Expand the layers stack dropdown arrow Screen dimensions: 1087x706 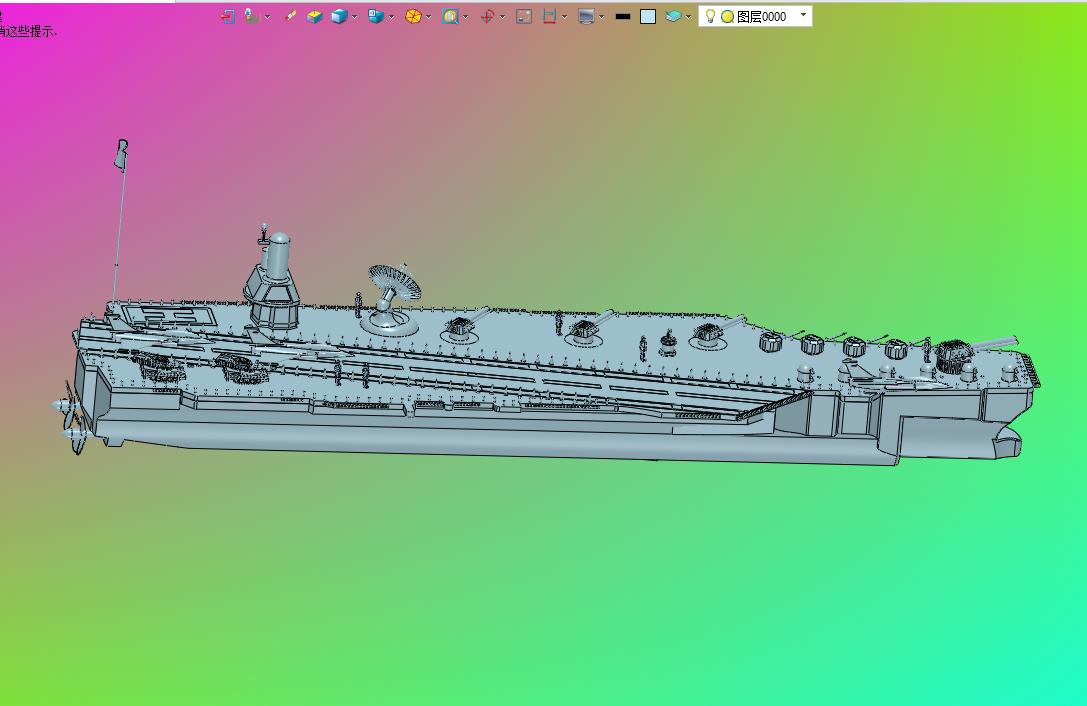[688, 17]
